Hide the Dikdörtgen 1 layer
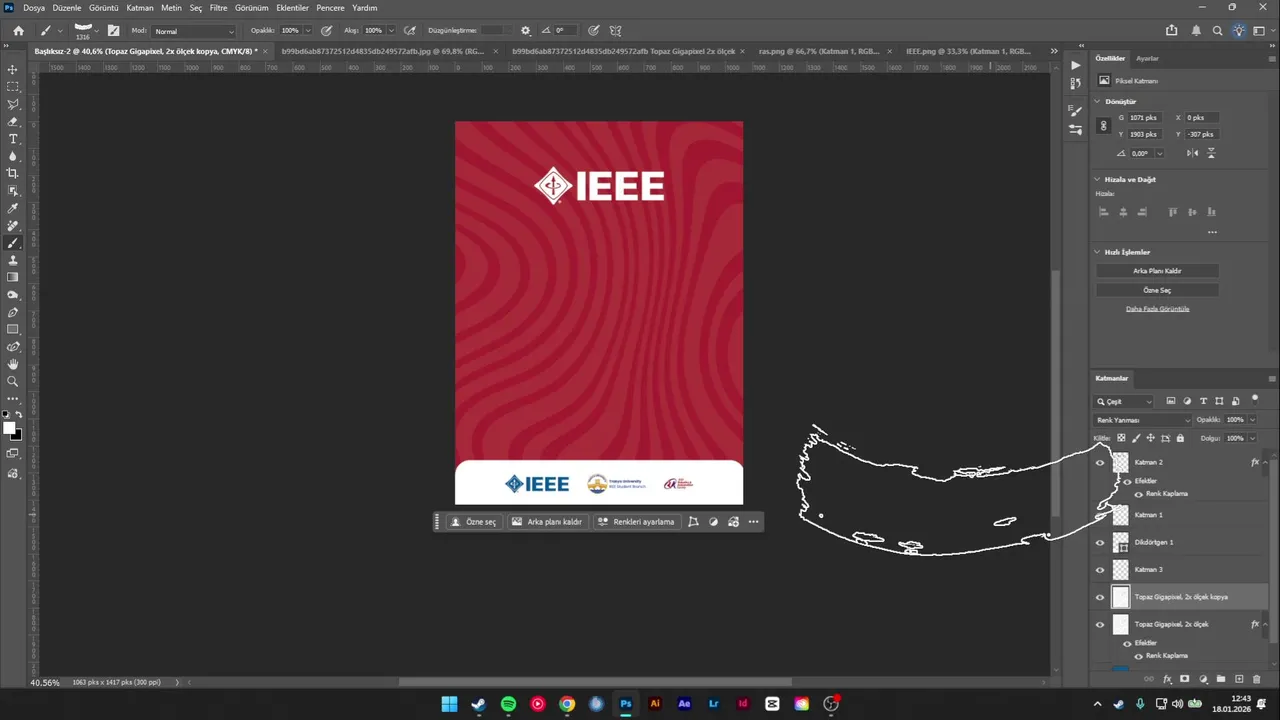 click(x=1100, y=542)
